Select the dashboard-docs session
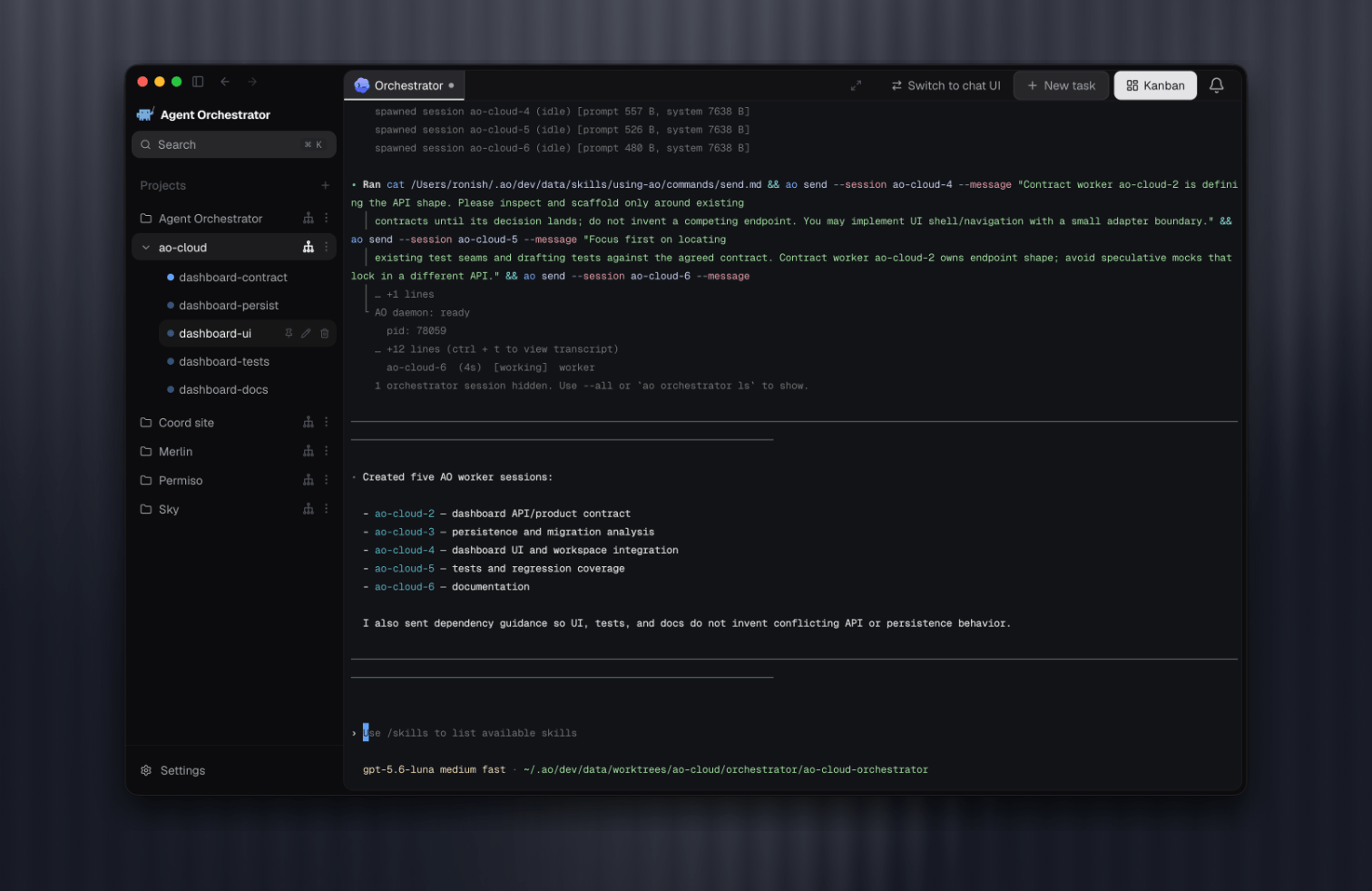 [x=223, y=389]
